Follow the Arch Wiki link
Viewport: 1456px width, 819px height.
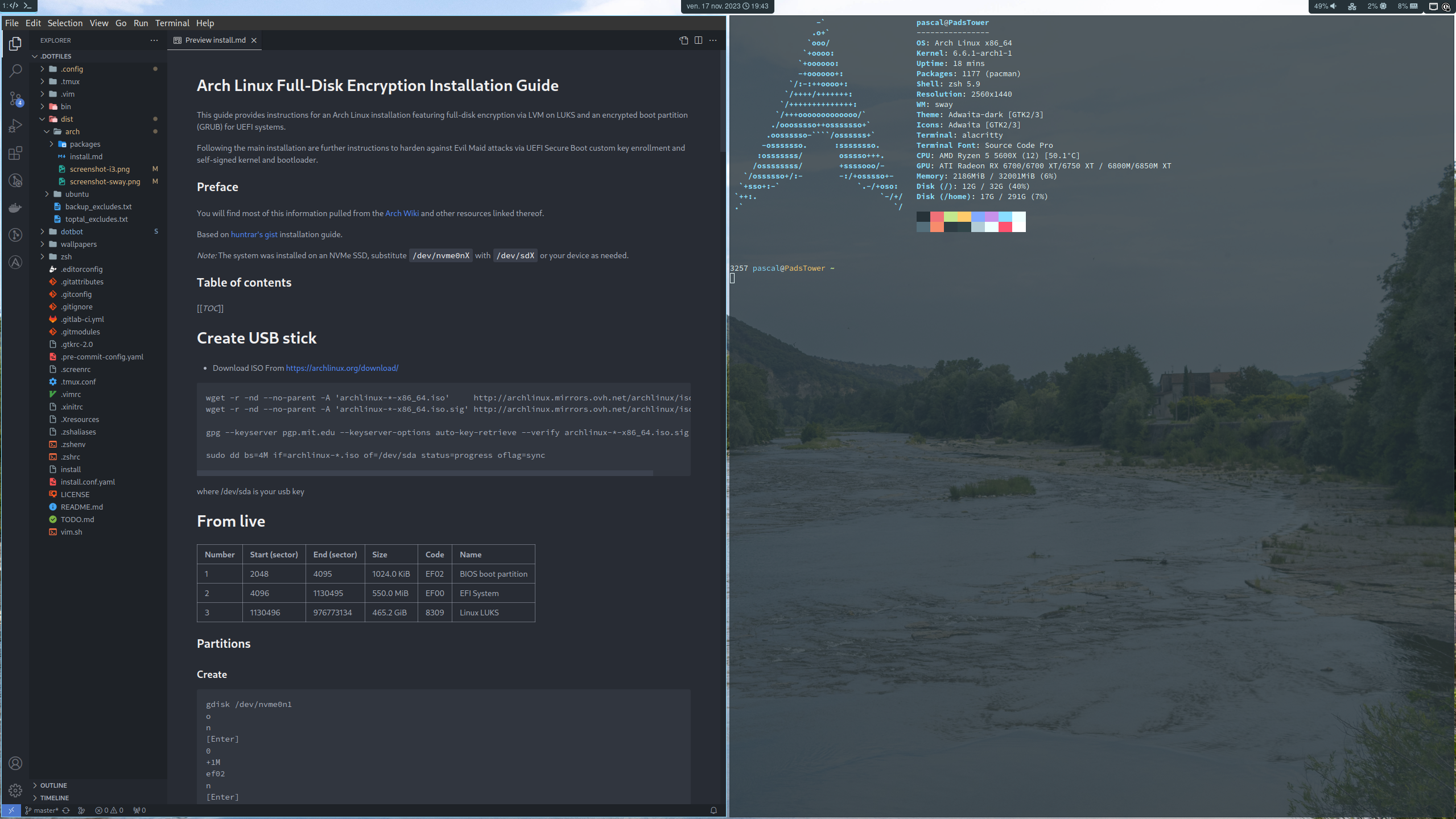click(402, 213)
